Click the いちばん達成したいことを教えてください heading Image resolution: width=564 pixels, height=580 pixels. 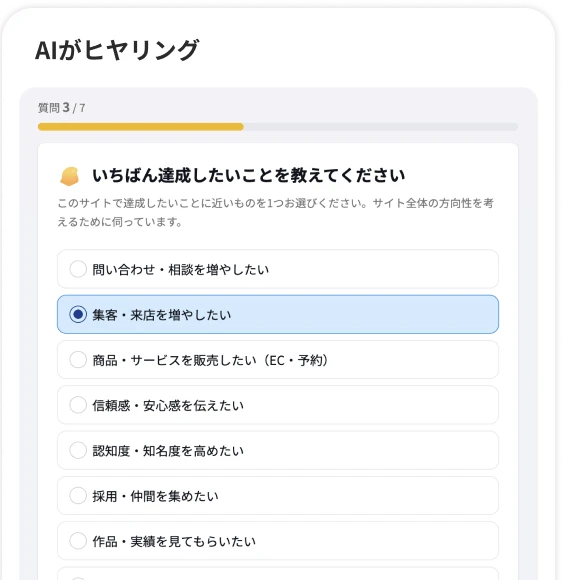coord(248,176)
